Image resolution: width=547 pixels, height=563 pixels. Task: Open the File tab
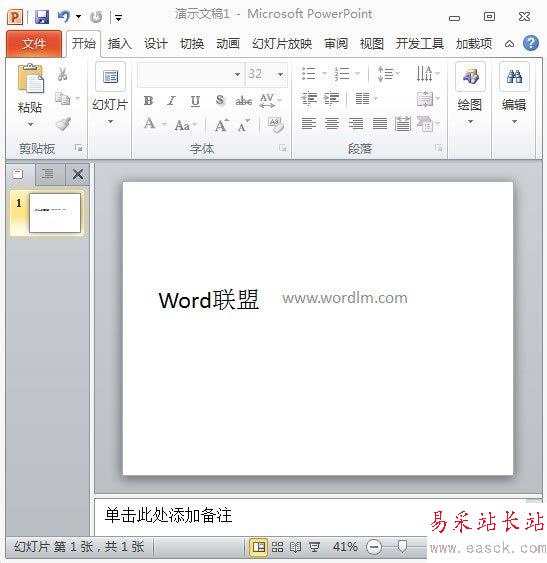coord(34,44)
